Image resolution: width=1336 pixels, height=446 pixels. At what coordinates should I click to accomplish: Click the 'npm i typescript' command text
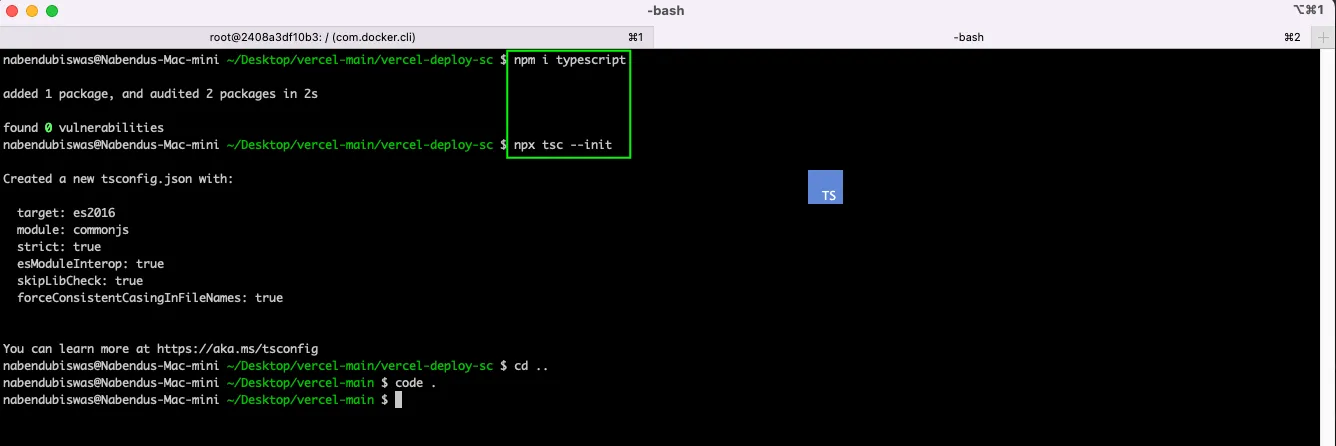570,60
